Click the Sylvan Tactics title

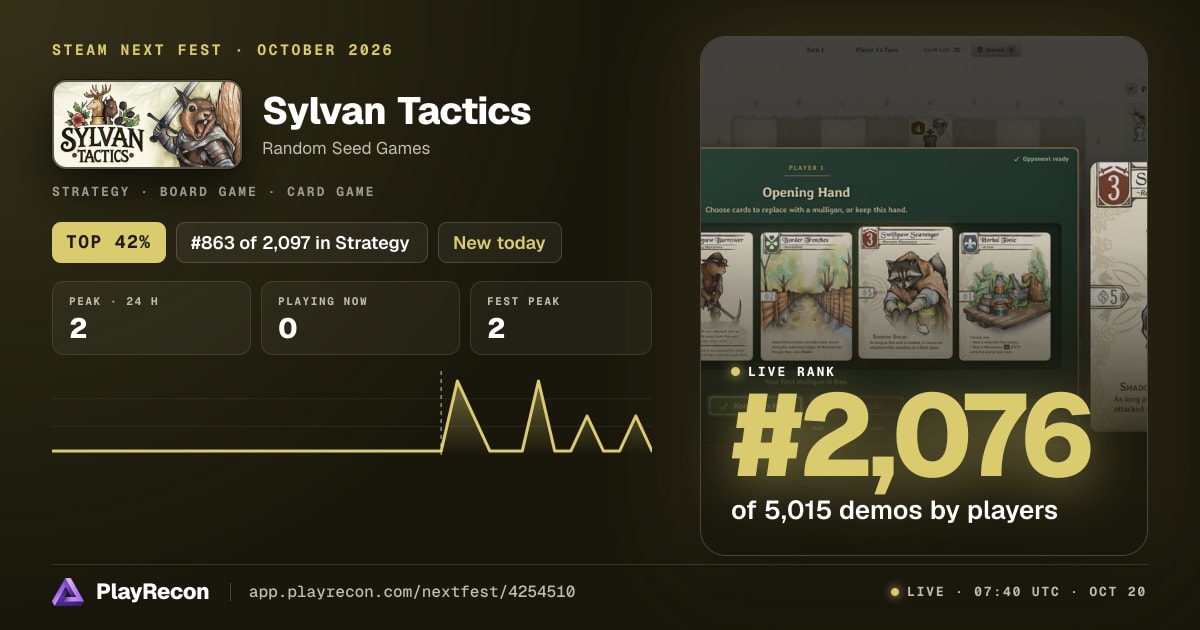[396, 111]
